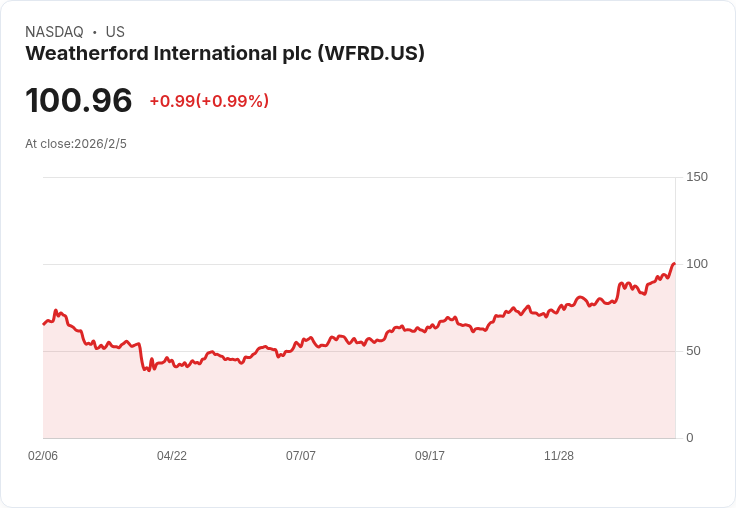Select the 04/22 date on the x-axis

pos(172,456)
